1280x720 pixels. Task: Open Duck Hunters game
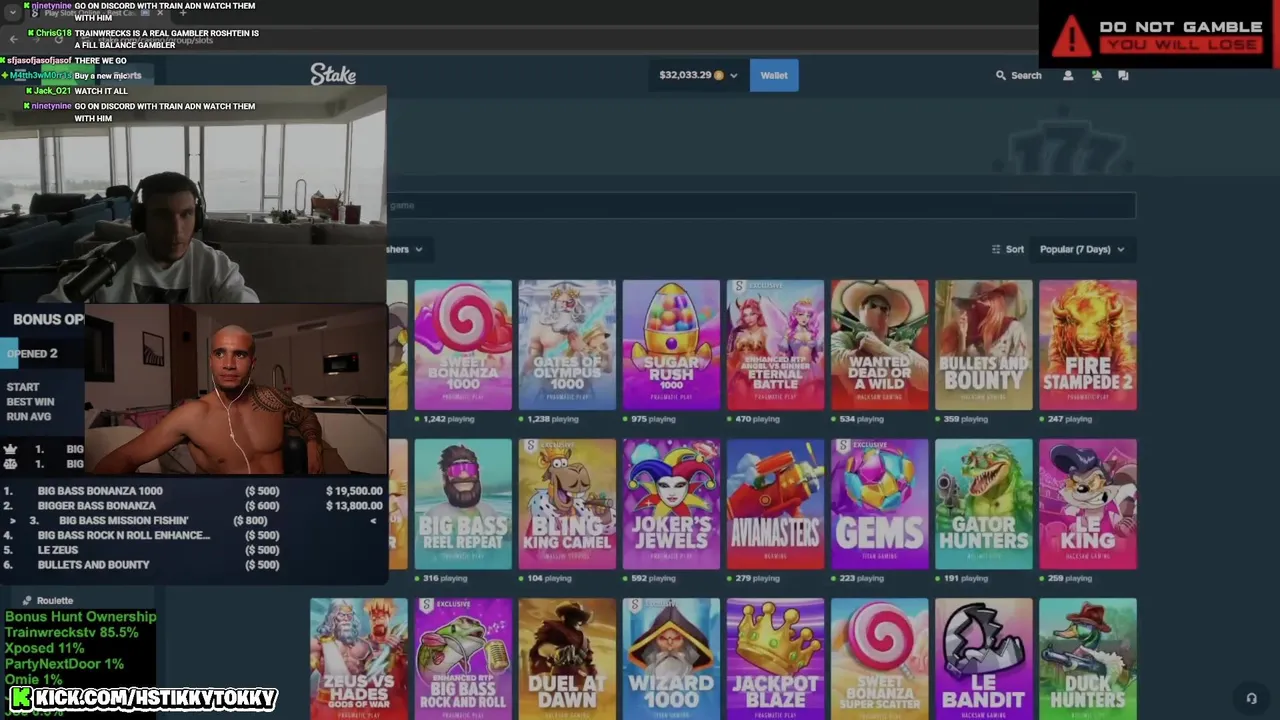coord(1087,658)
